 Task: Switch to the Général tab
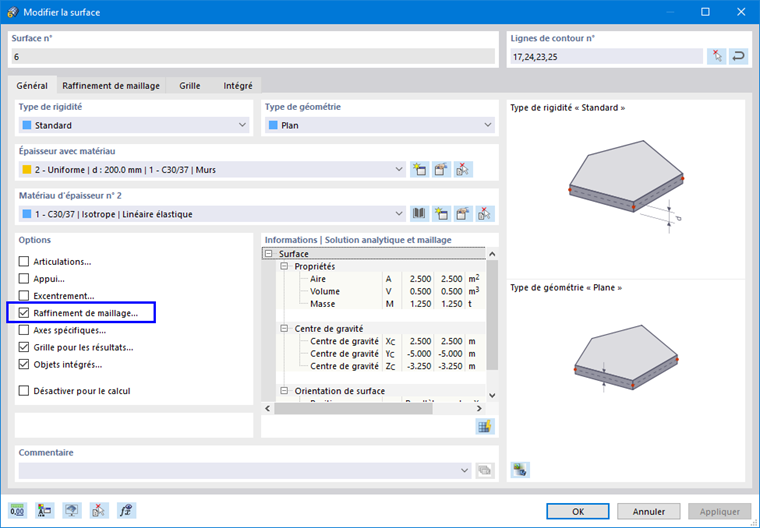pyautogui.click(x=32, y=86)
